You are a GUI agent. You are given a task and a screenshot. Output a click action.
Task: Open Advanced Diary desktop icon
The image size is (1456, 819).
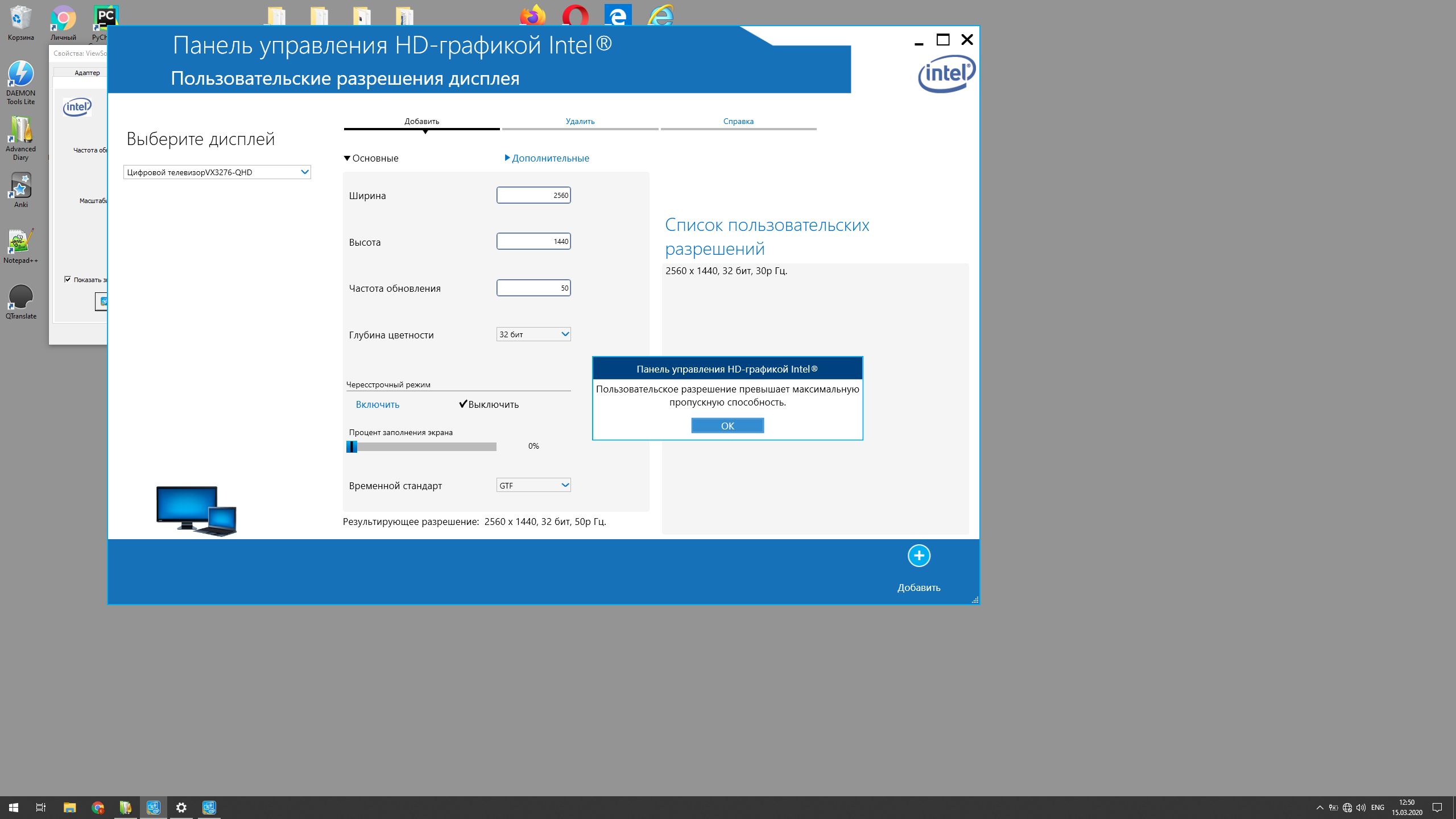tap(21, 139)
